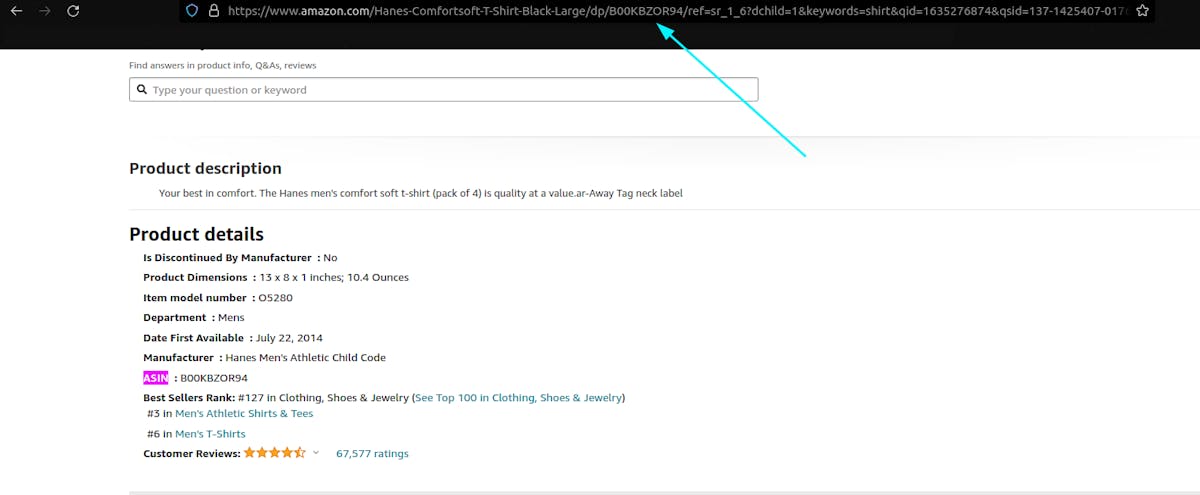Reload the page with the refresh icon
The image size is (1200, 495).
point(73,11)
